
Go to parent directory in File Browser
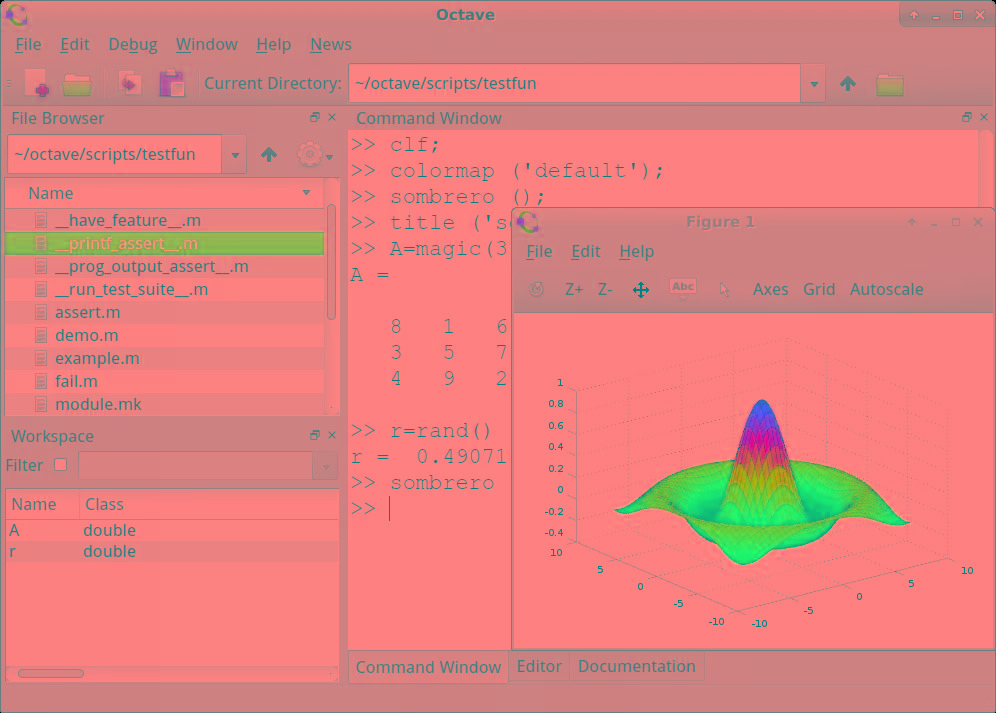coord(269,154)
